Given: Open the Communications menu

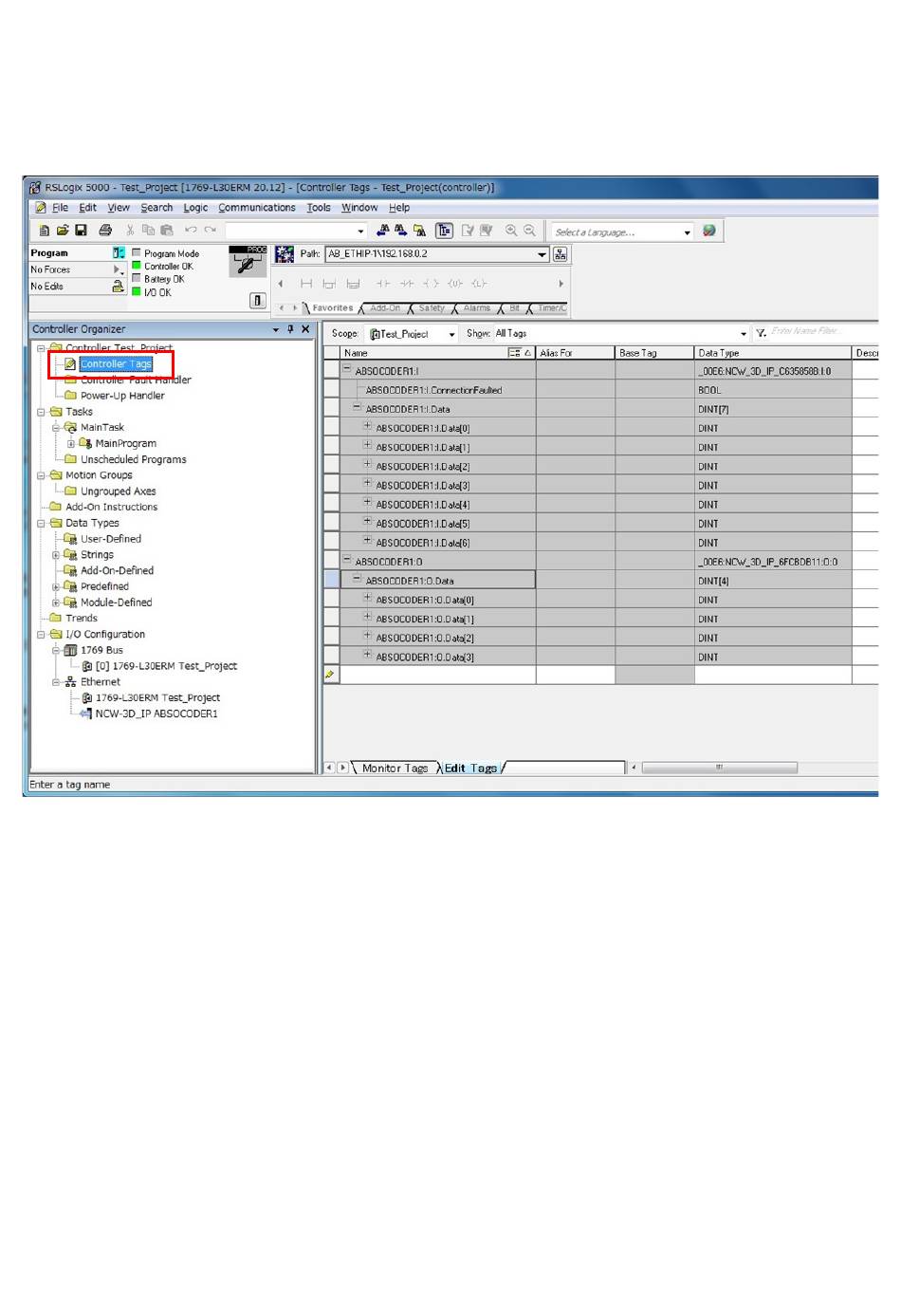Looking at the screenshot, I should [257, 208].
